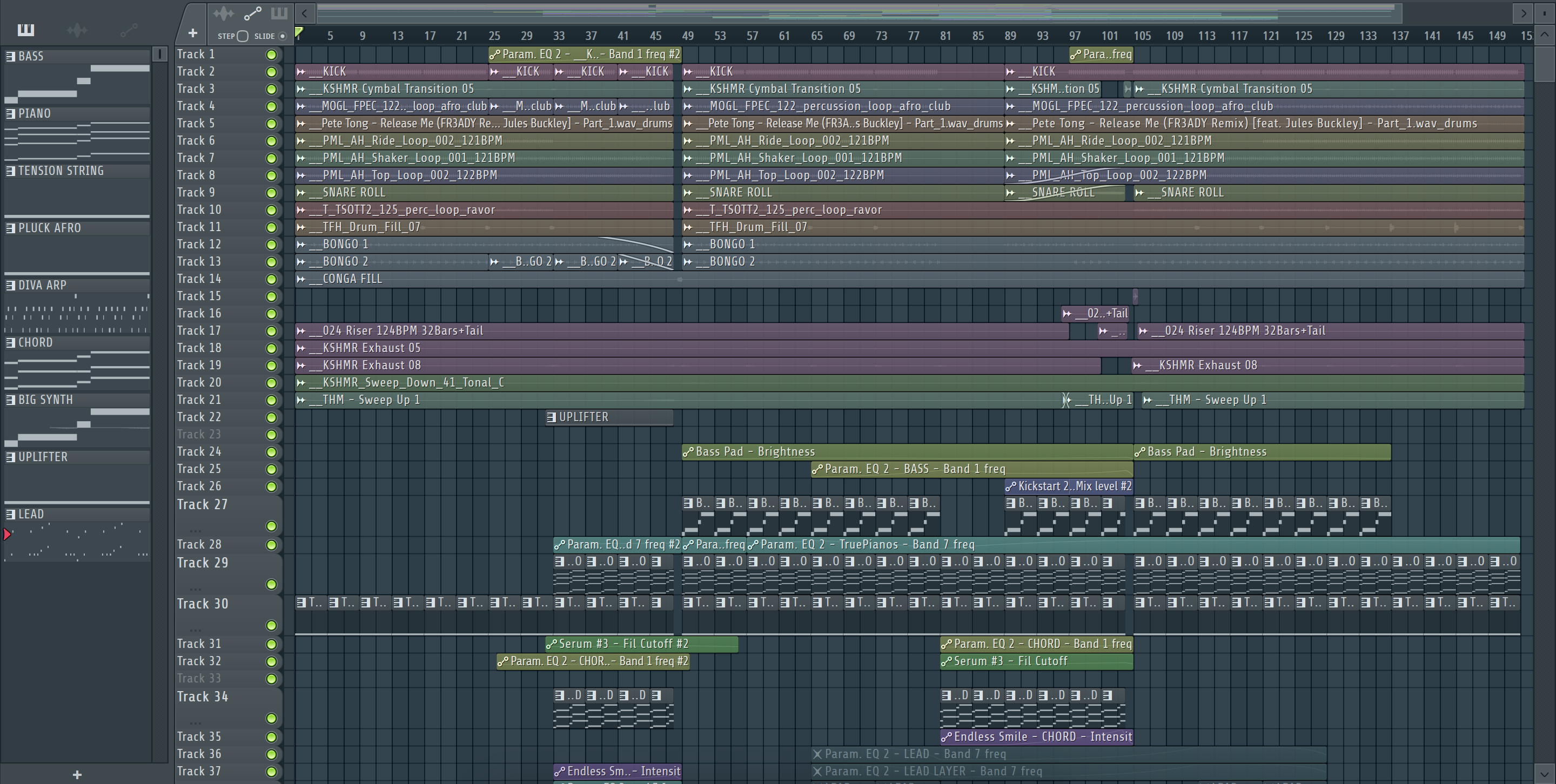Click bar 97 on the timeline ruler
1556x784 pixels.
[1075, 36]
